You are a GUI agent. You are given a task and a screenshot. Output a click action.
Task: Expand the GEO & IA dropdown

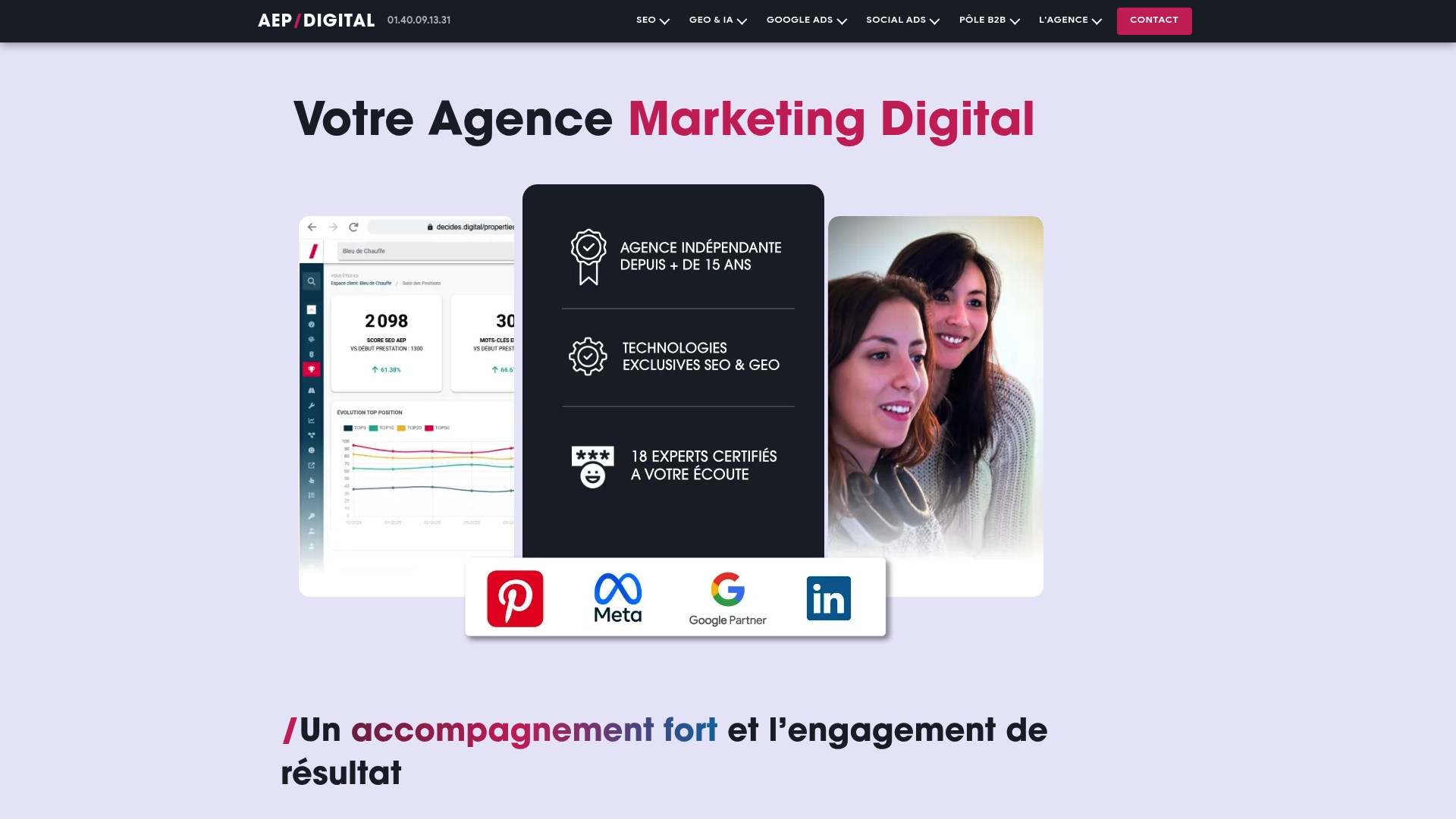[717, 20]
